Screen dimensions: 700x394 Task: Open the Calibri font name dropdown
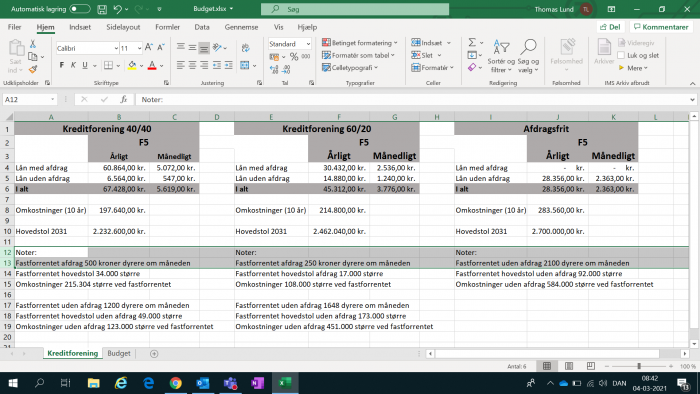pyautogui.click(x=116, y=48)
